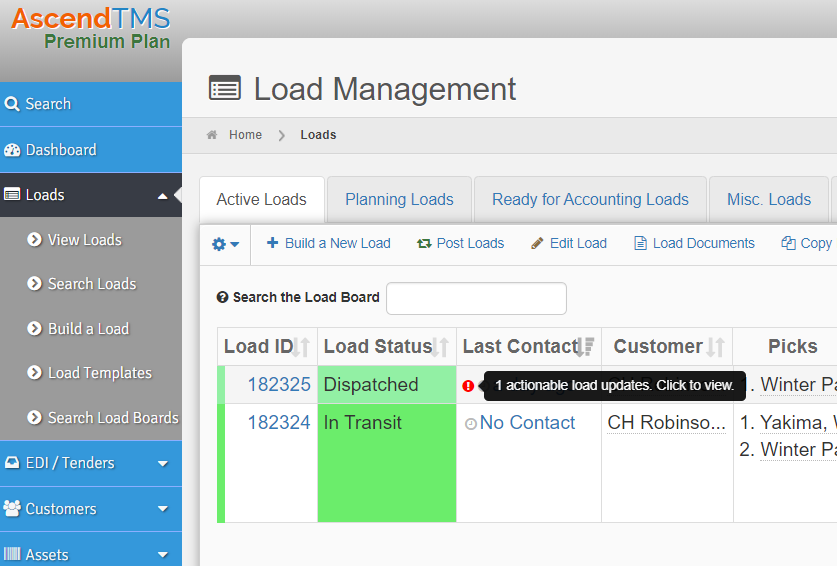The width and height of the screenshot is (837, 566).
Task: Click the Search the Load Board field
Action: (476, 298)
